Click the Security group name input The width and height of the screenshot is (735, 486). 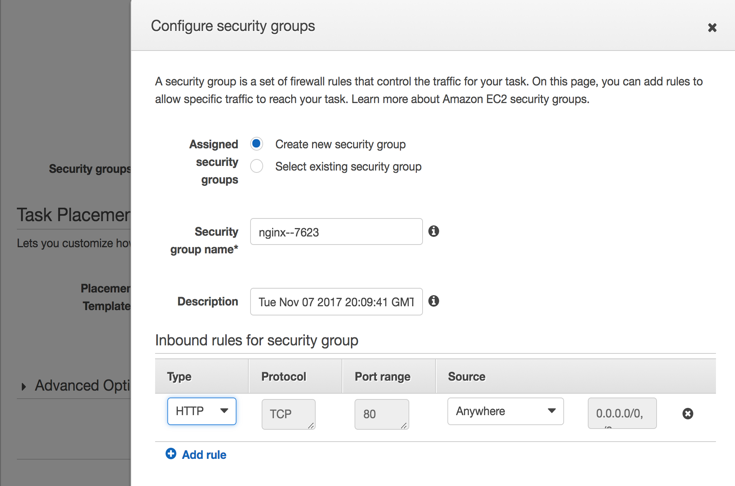tap(336, 232)
